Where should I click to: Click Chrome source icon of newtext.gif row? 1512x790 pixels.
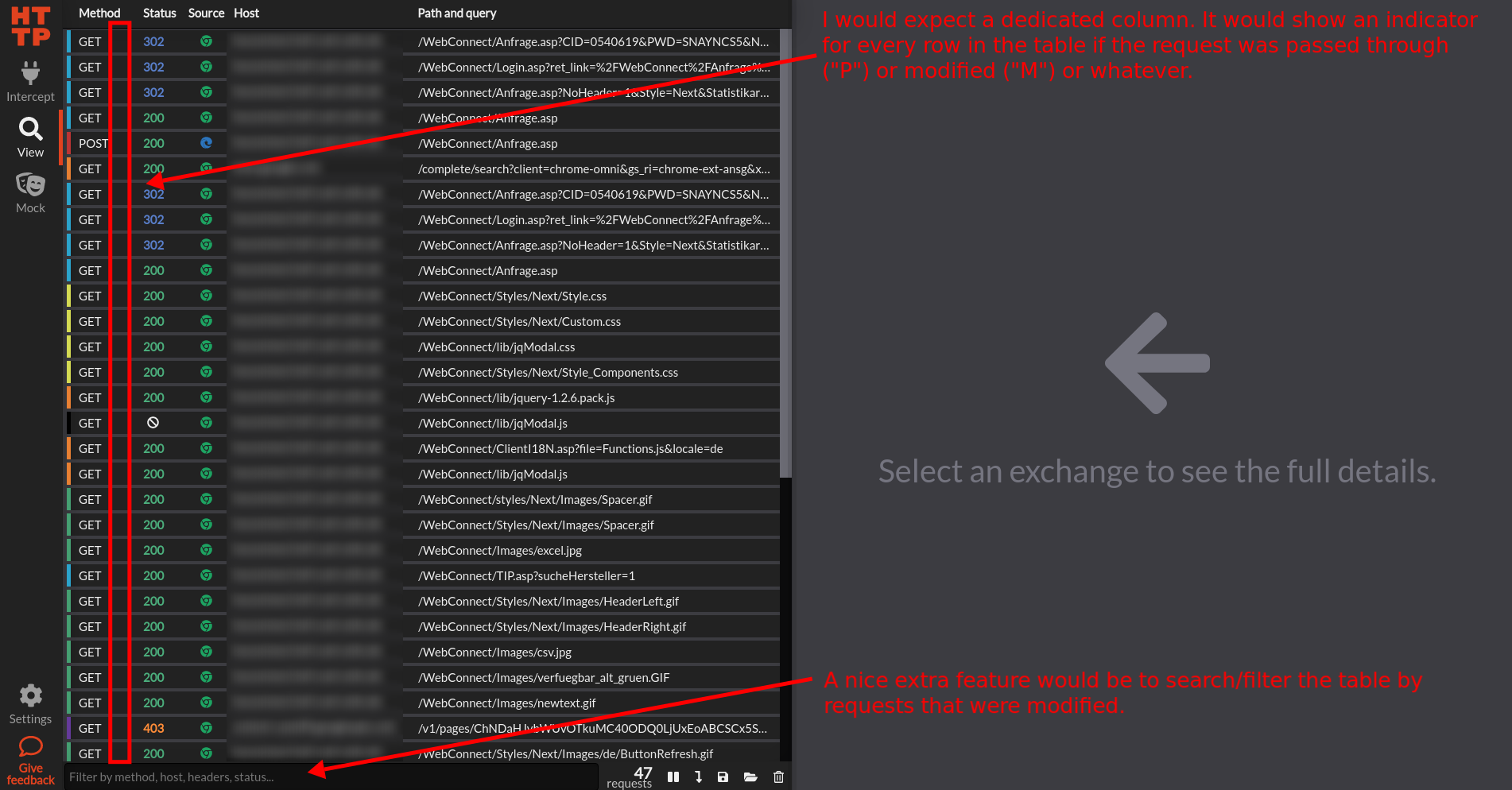point(206,703)
